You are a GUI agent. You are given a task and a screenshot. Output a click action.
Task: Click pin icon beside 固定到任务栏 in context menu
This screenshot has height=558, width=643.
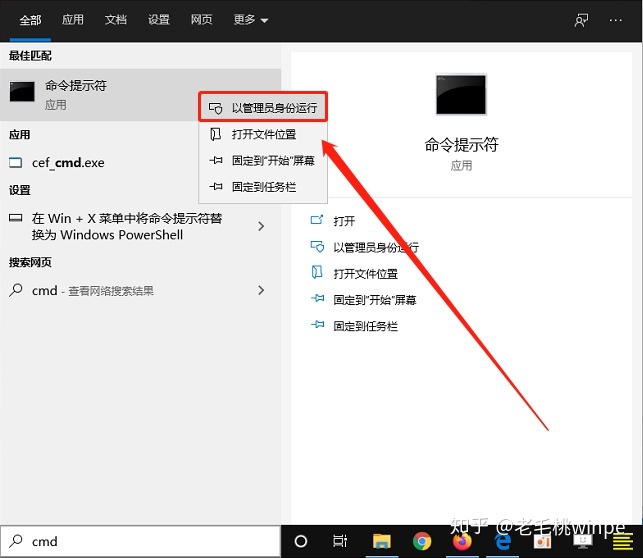(216, 187)
